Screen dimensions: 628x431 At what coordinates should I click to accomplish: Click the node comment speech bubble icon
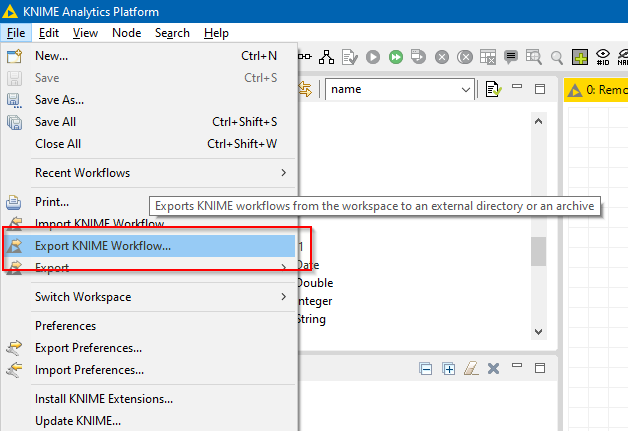point(511,57)
